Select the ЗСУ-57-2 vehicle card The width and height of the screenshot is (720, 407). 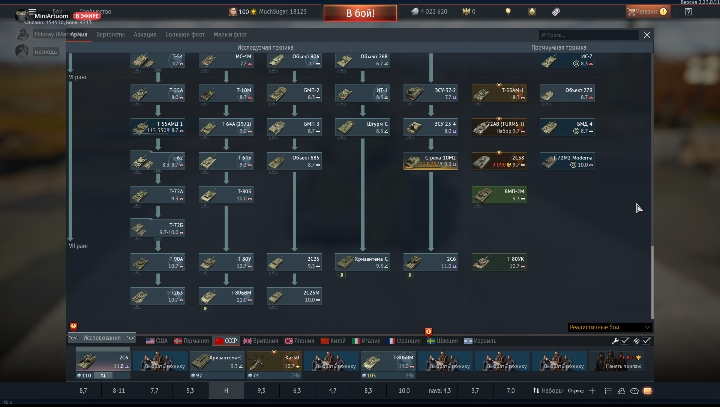[x=431, y=93]
